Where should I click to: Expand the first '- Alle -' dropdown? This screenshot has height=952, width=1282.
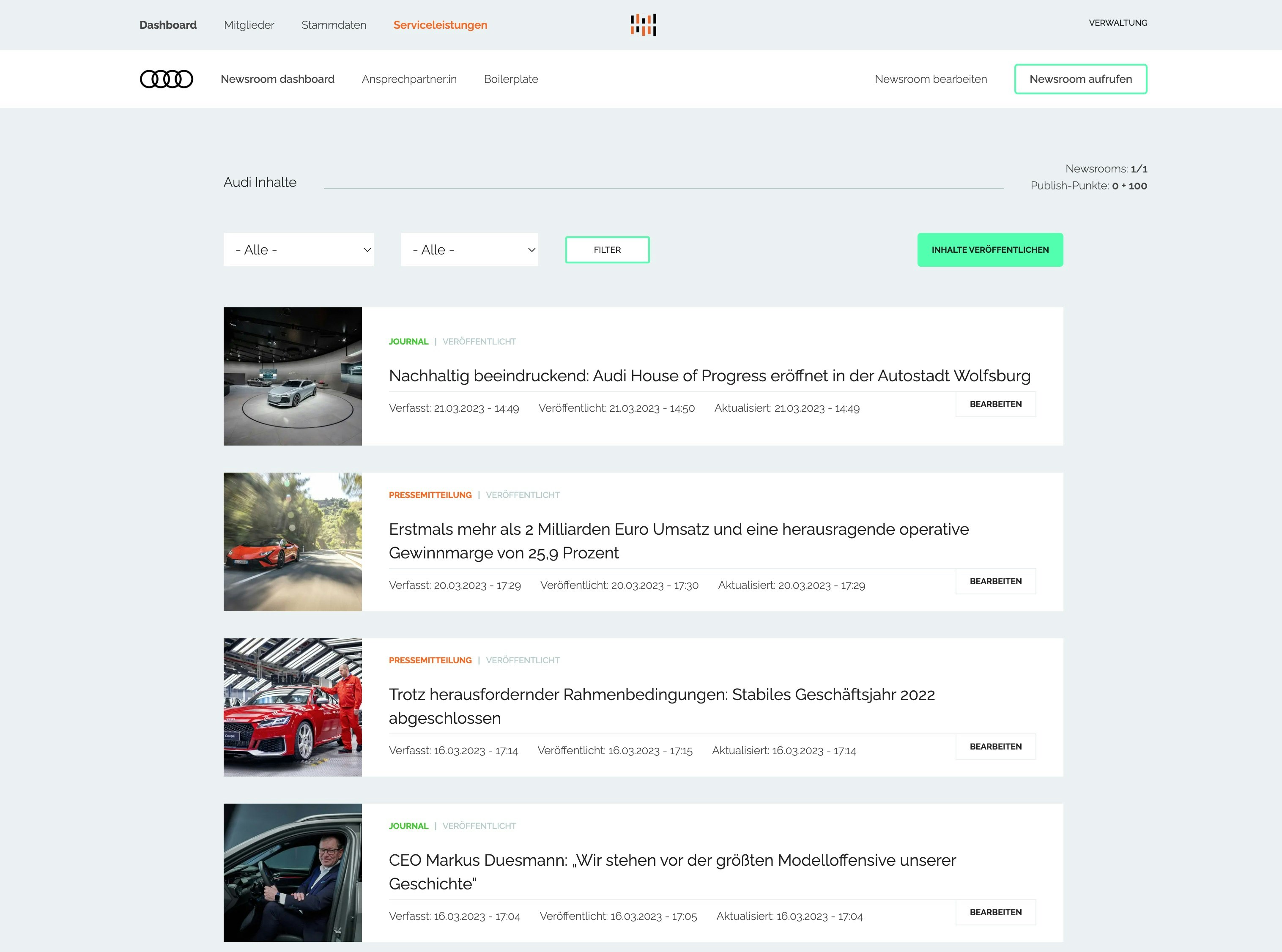tap(299, 249)
